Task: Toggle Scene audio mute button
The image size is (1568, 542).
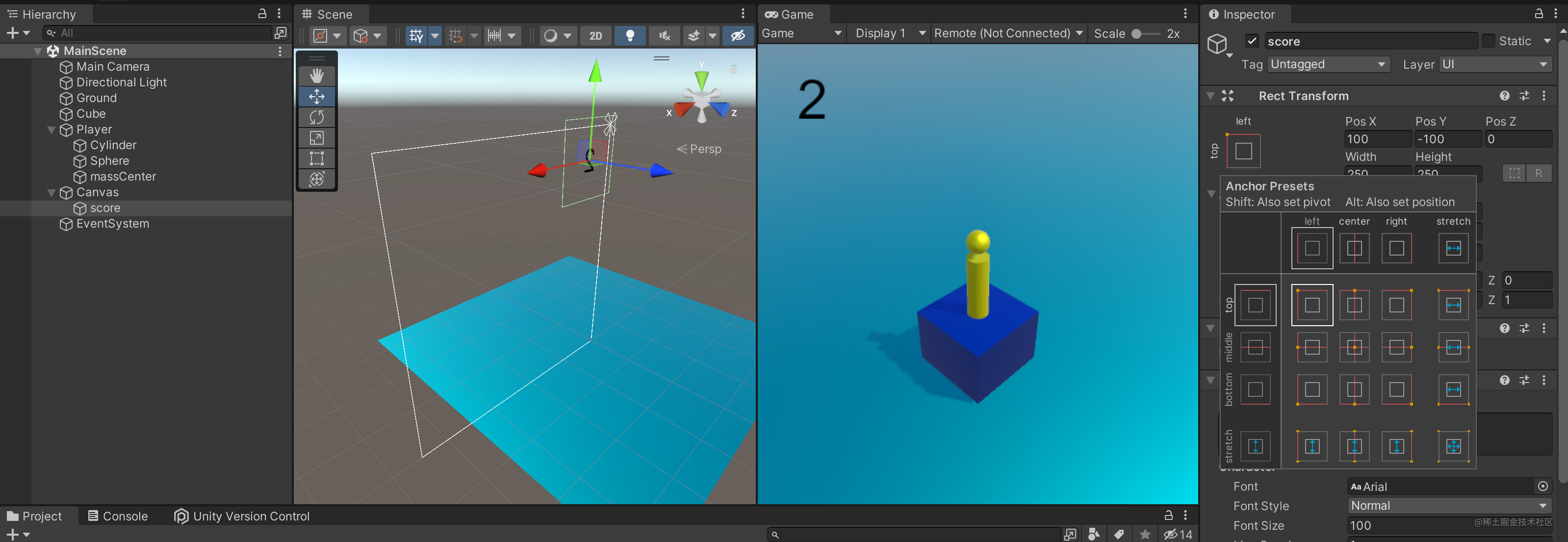Action: [664, 36]
